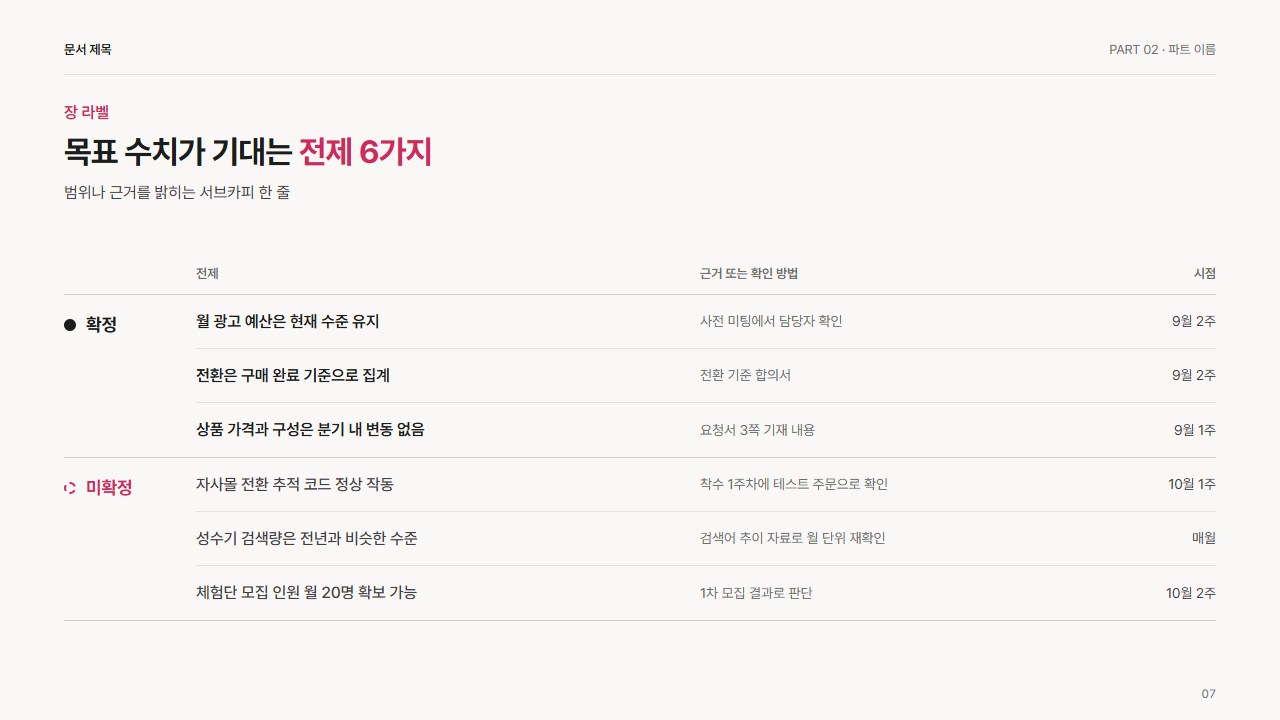Click the 문서 제목 header text
Viewport: 1280px width, 720px height.
88,49
